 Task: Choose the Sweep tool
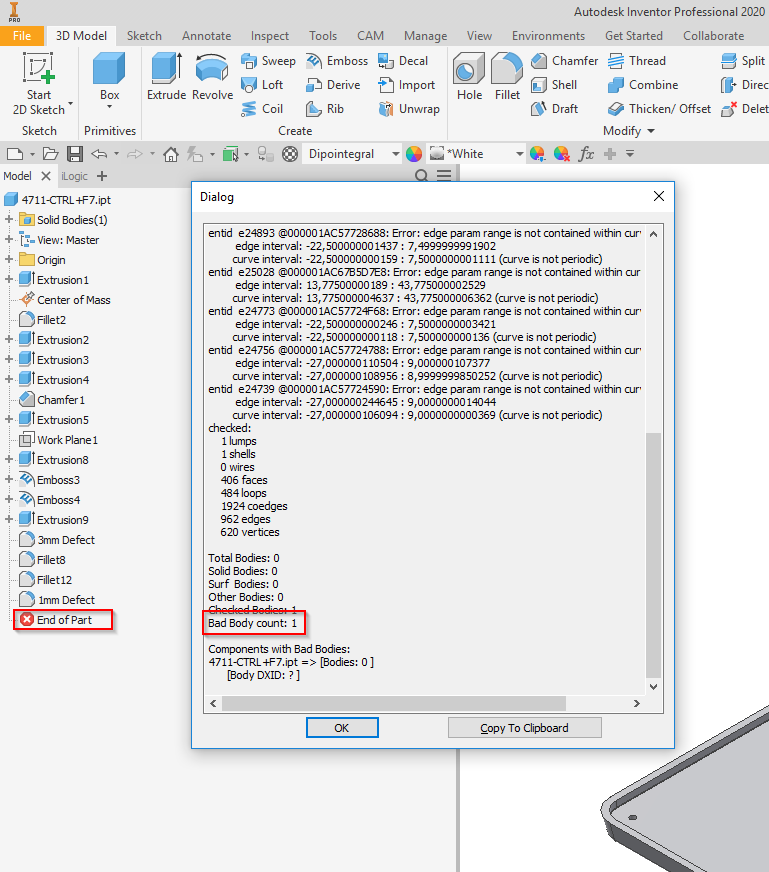(x=268, y=61)
